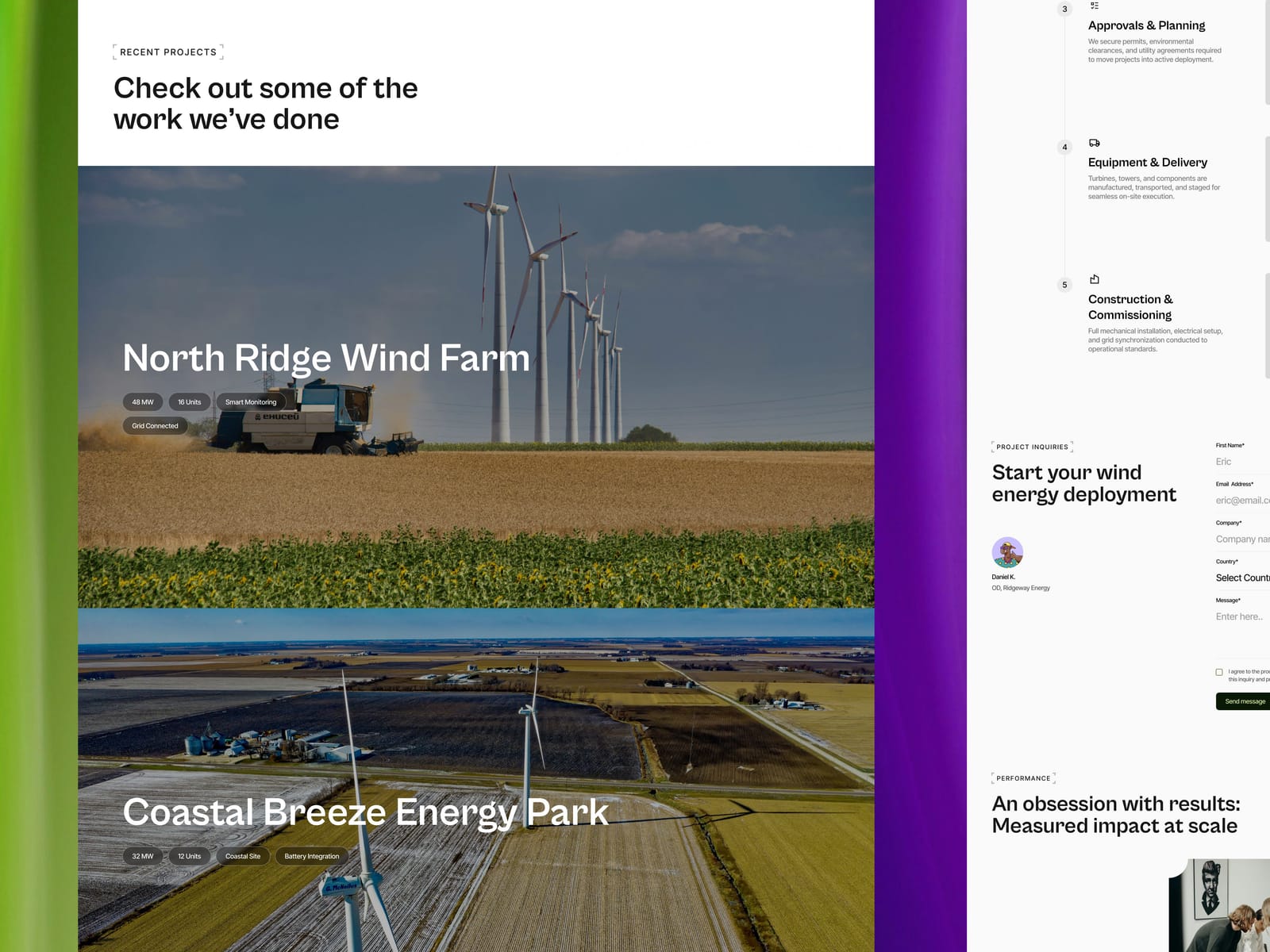Click the Battery Integration tag
Viewport: 1270px width, 952px height.
click(x=312, y=856)
